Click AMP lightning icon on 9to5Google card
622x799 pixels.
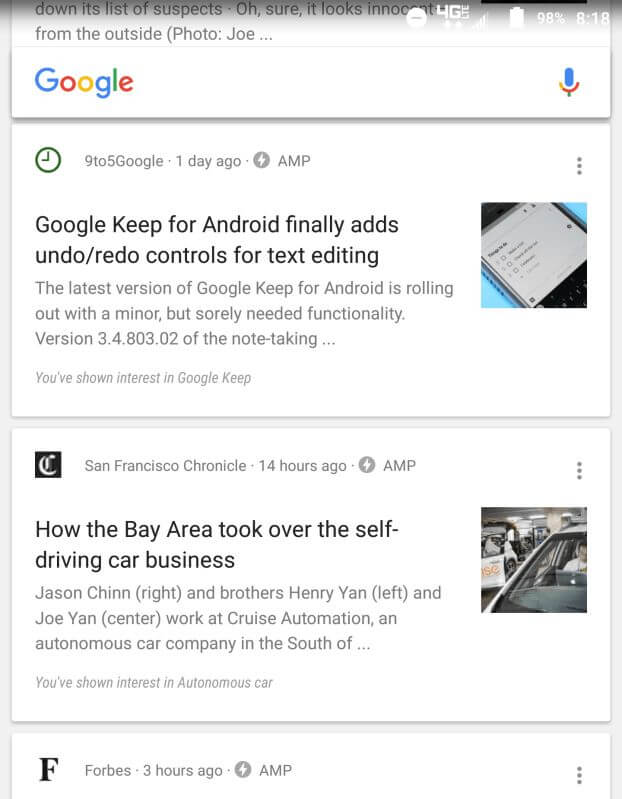pos(262,160)
